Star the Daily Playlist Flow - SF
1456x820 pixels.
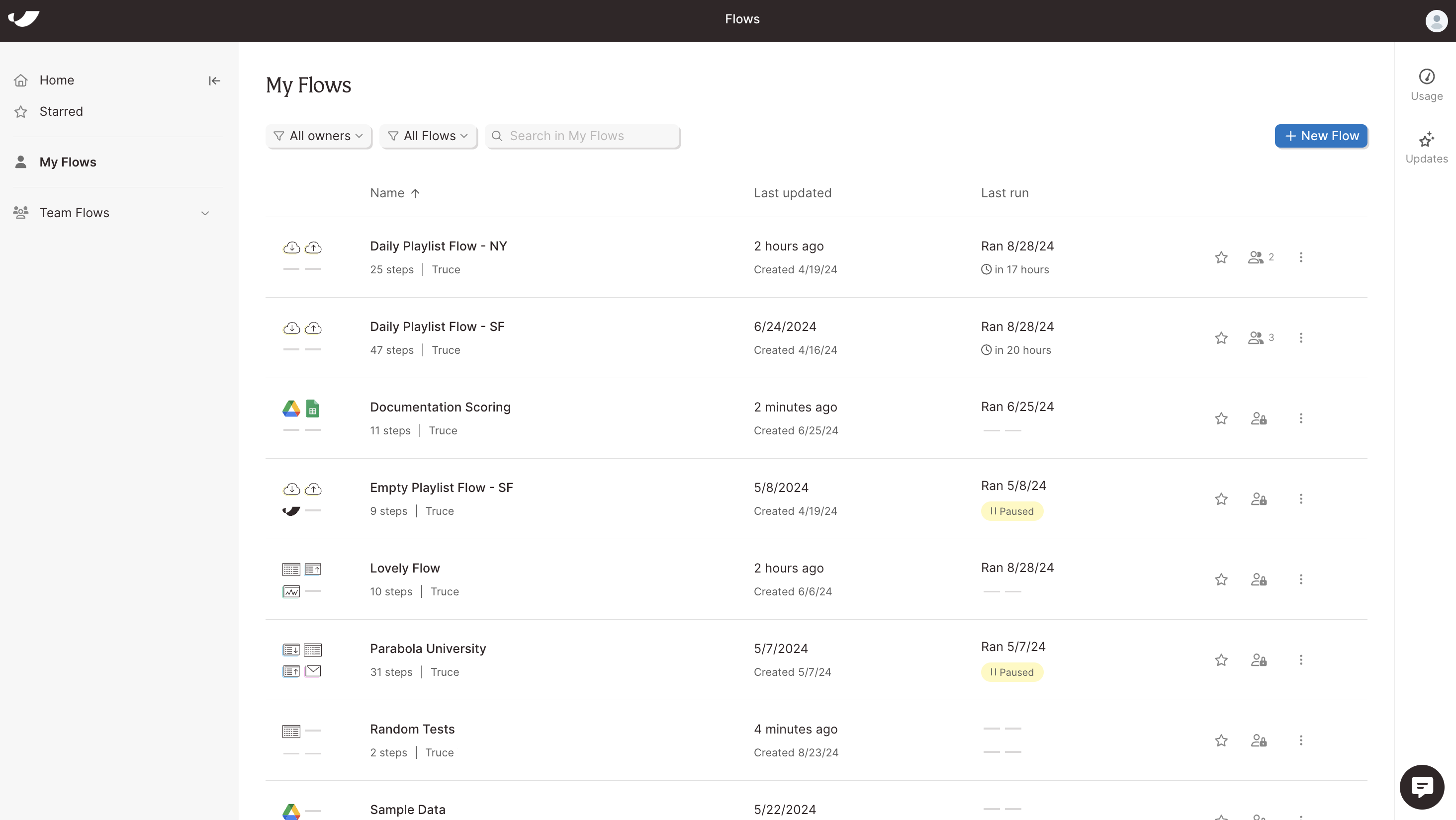click(1221, 338)
